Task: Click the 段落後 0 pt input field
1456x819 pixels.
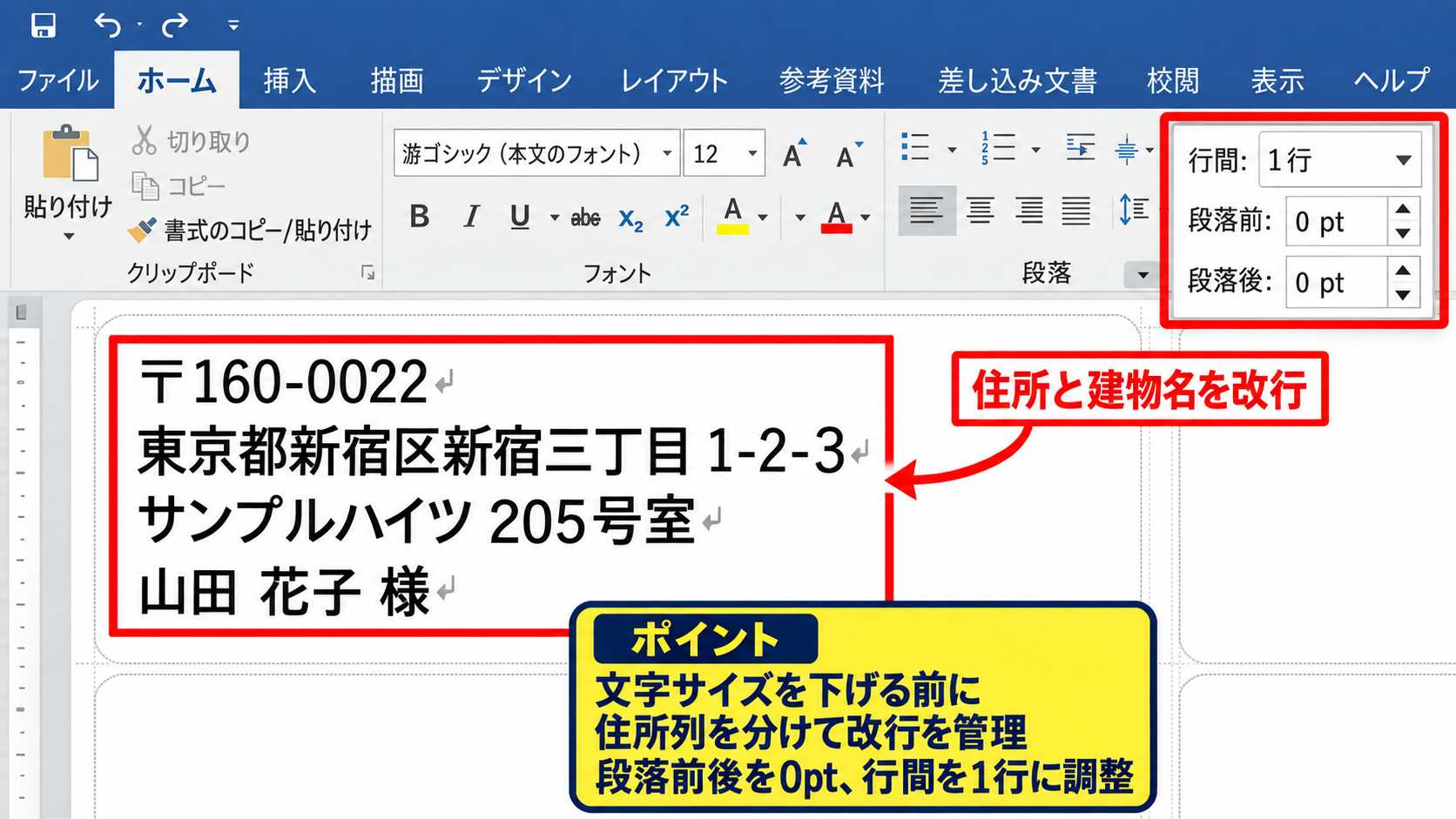Action: pos(1337,282)
